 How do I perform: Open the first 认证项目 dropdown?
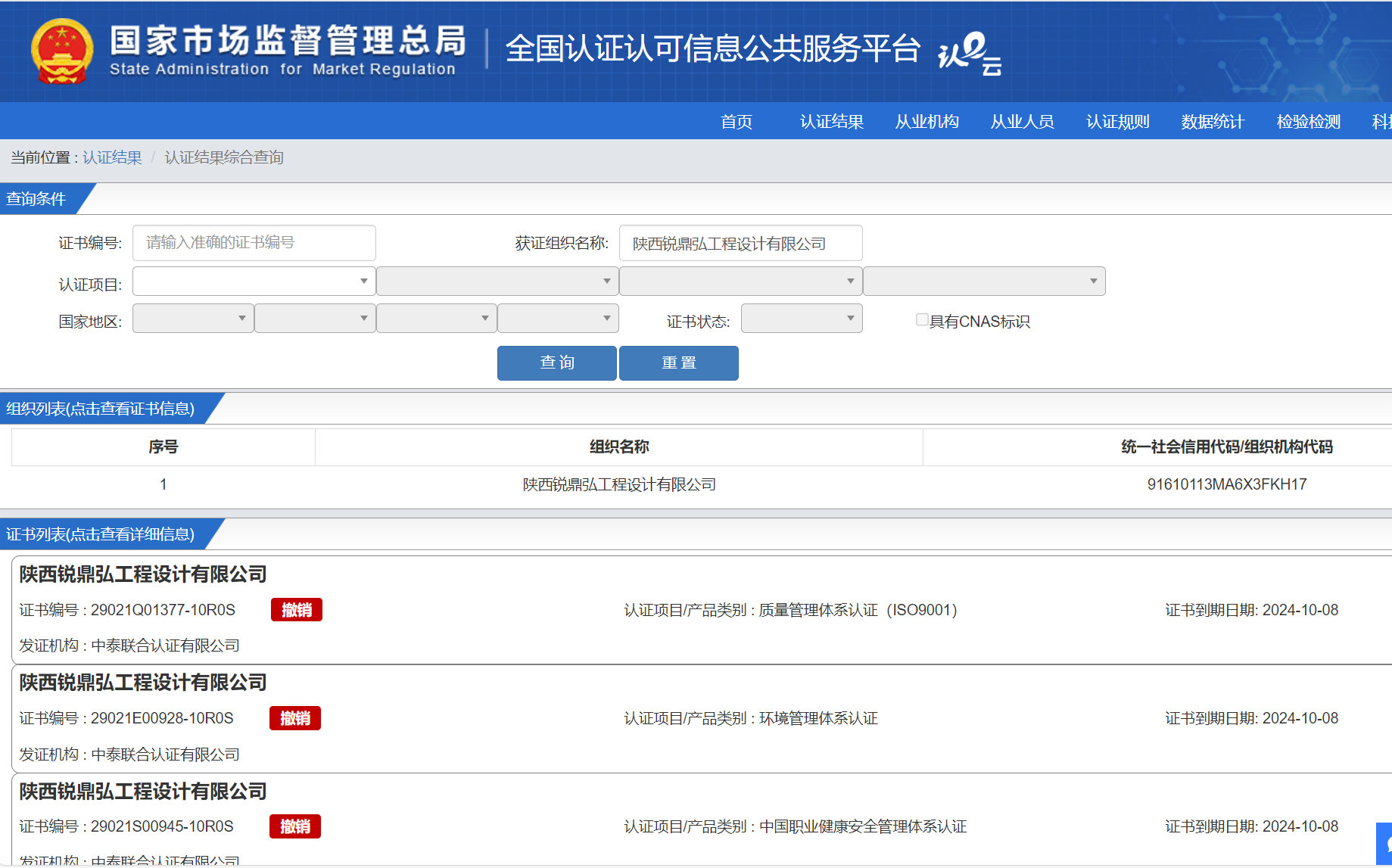click(x=254, y=281)
